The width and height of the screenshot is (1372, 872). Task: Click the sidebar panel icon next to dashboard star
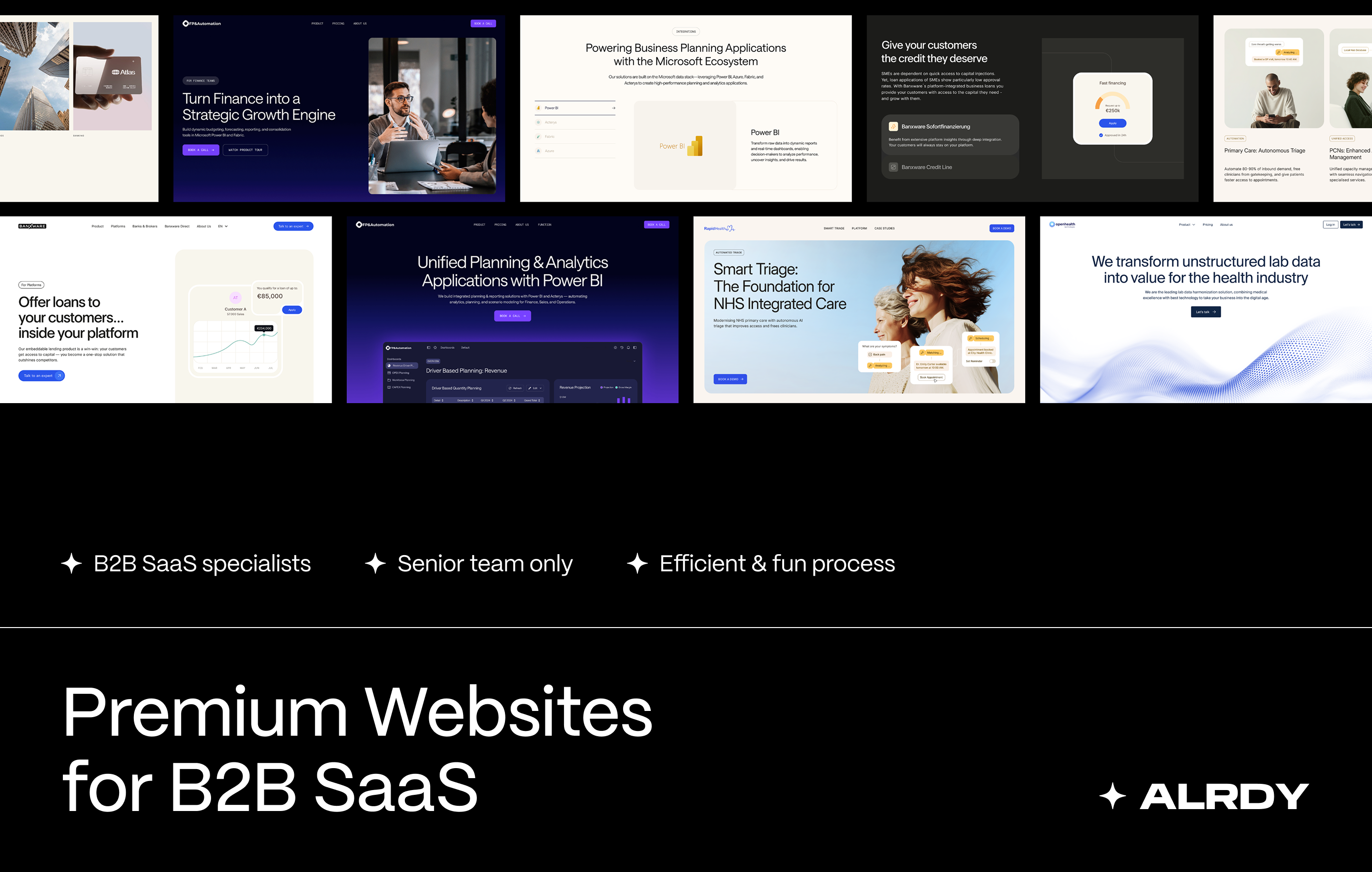pos(428,347)
